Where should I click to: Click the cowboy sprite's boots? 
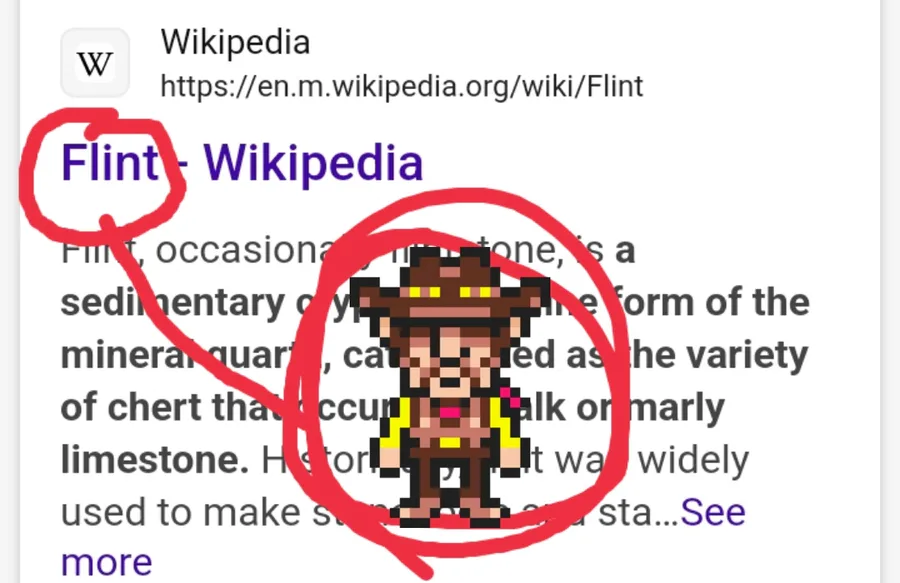449,514
